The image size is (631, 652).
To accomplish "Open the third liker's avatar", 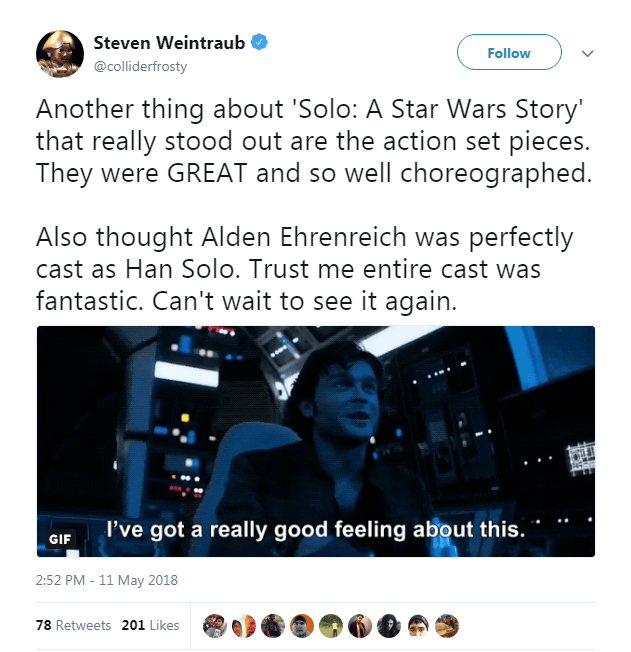I will click(x=272, y=626).
